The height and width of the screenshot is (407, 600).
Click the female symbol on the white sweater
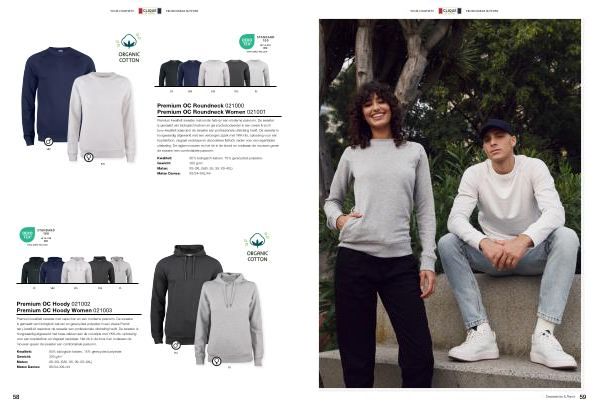pos(89,157)
